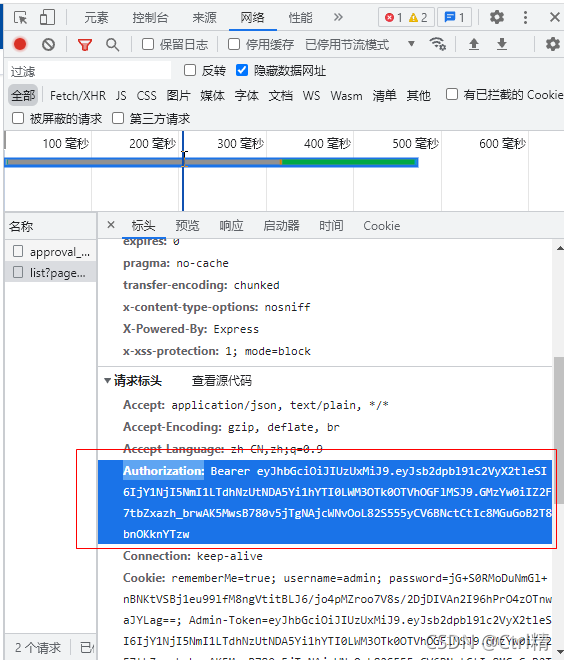The height and width of the screenshot is (660, 564).
Task: Switch to the 元素 tab
Action: (96, 17)
